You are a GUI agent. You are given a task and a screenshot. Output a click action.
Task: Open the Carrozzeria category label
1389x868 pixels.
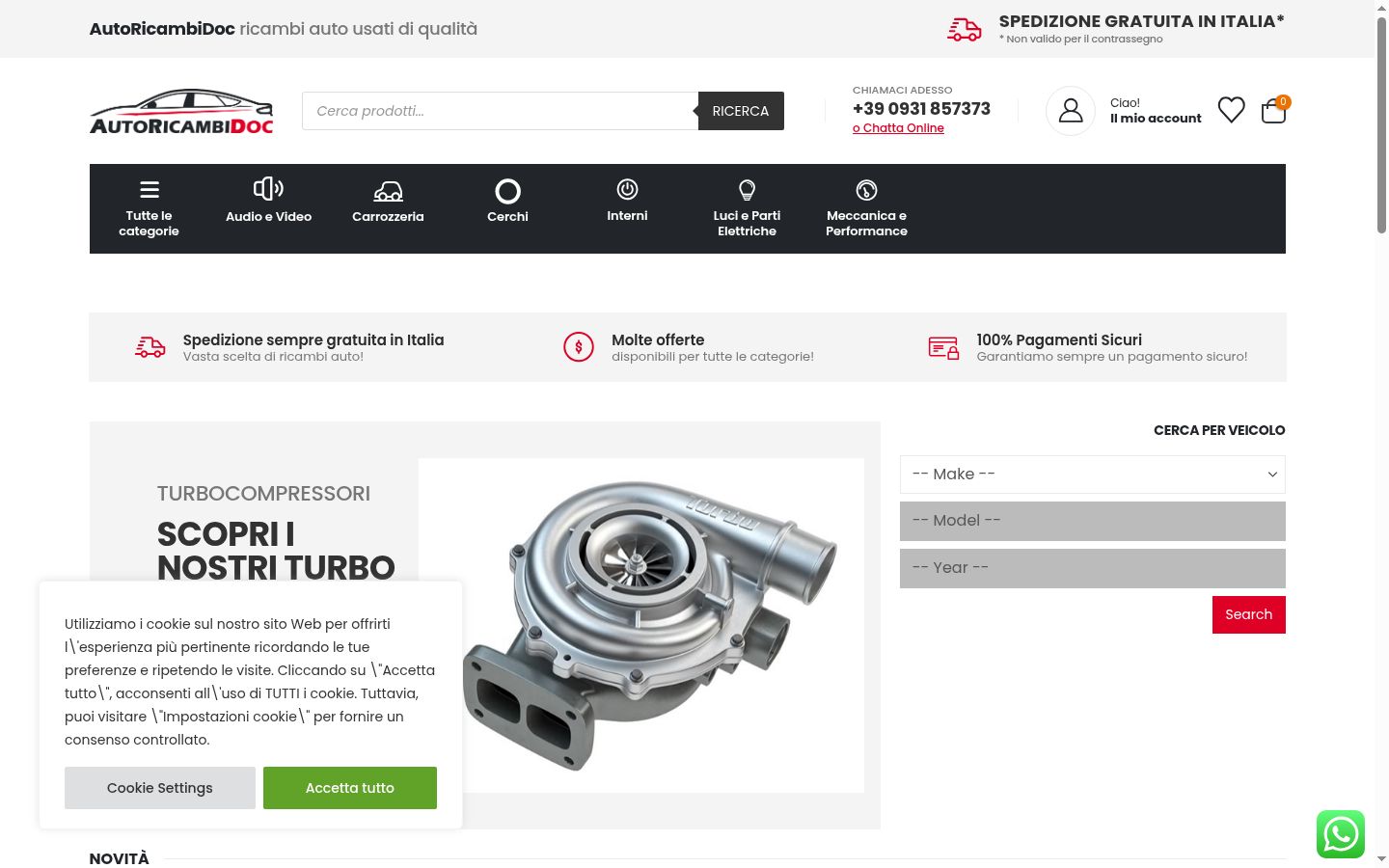point(388,217)
